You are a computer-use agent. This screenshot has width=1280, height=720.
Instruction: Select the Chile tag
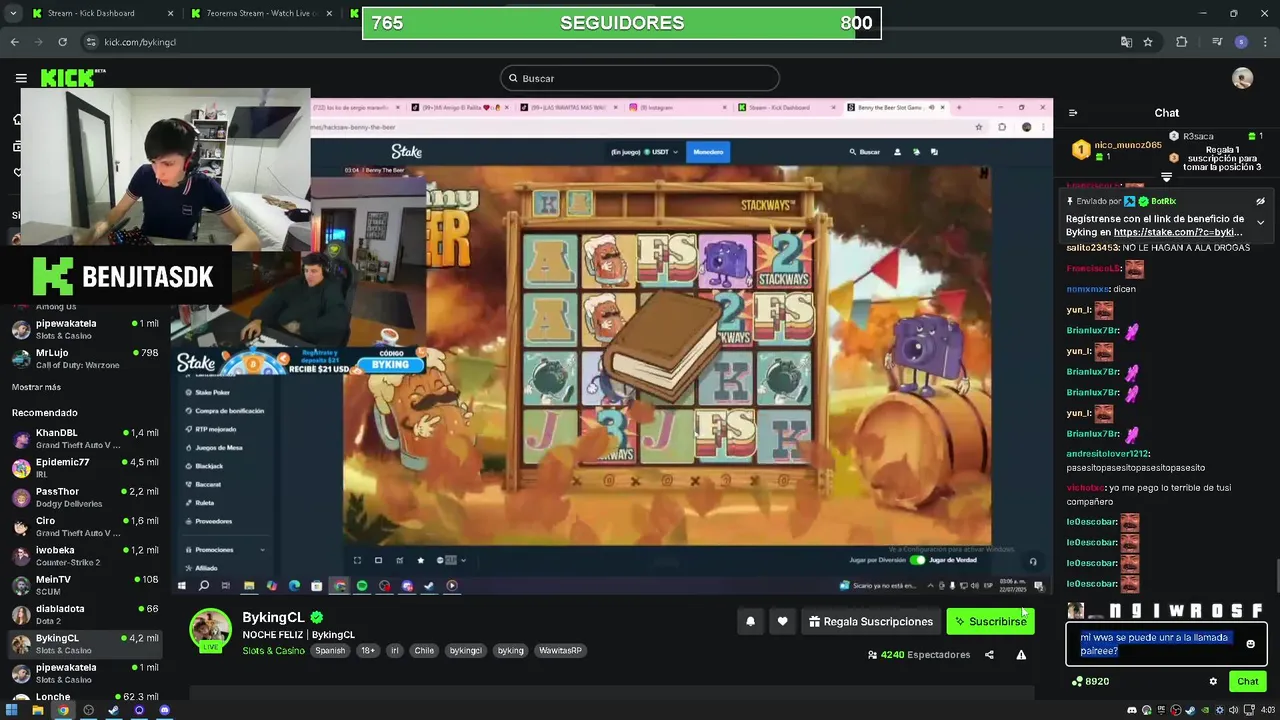point(424,650)
